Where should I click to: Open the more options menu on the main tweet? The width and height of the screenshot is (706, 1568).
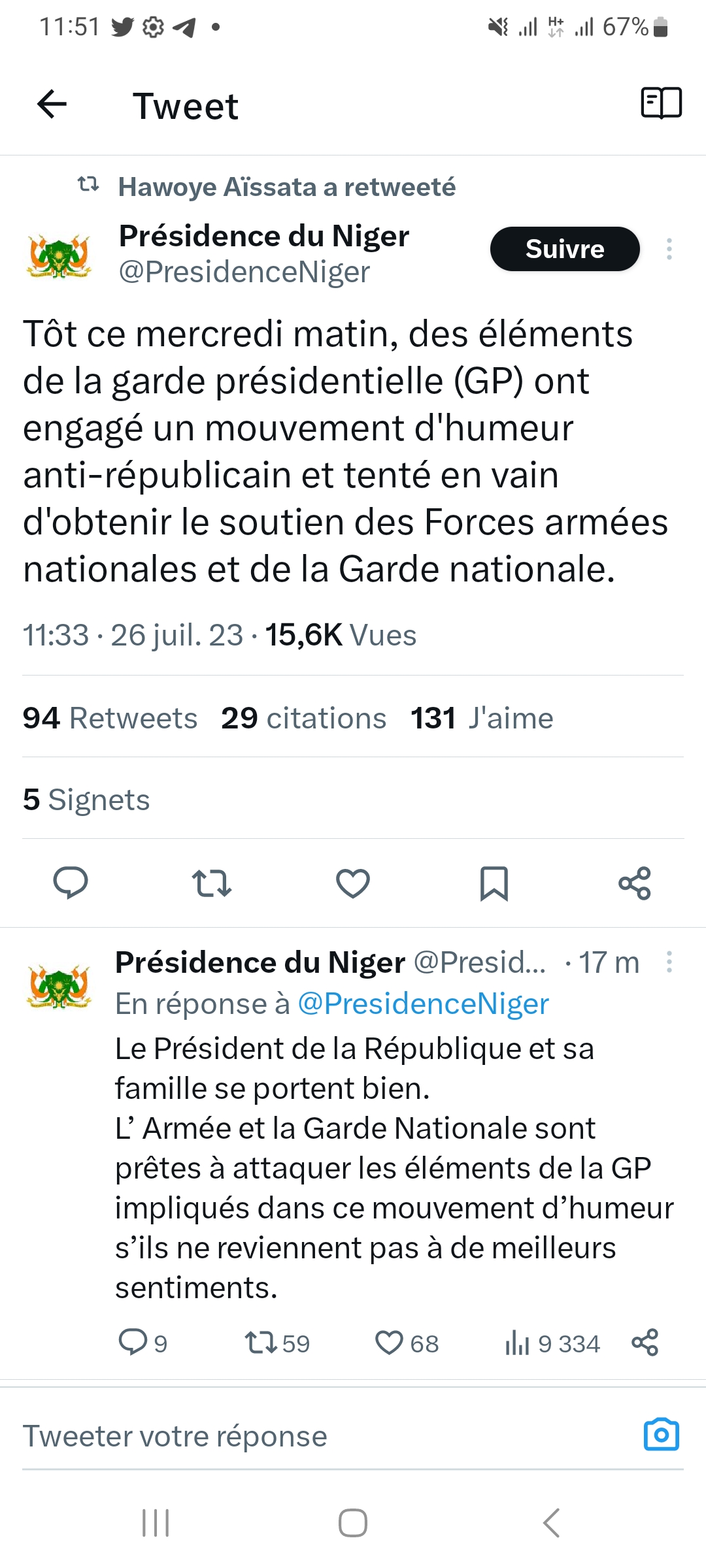[x=669, y=249]
